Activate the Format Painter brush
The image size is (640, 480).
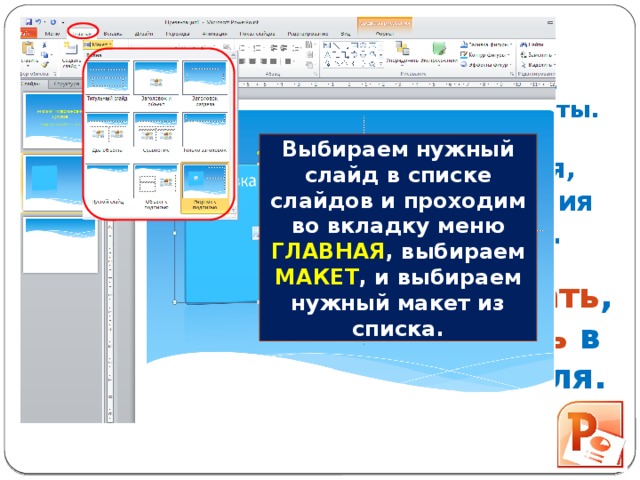44,65
